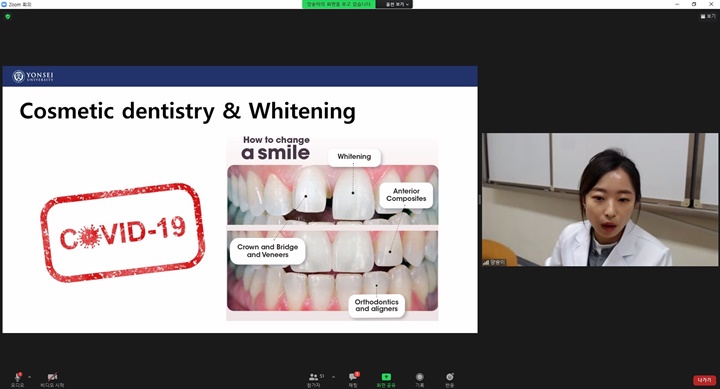Expand audio options caret next to microphone
The image size is (720, 389).
click(29, 377)
